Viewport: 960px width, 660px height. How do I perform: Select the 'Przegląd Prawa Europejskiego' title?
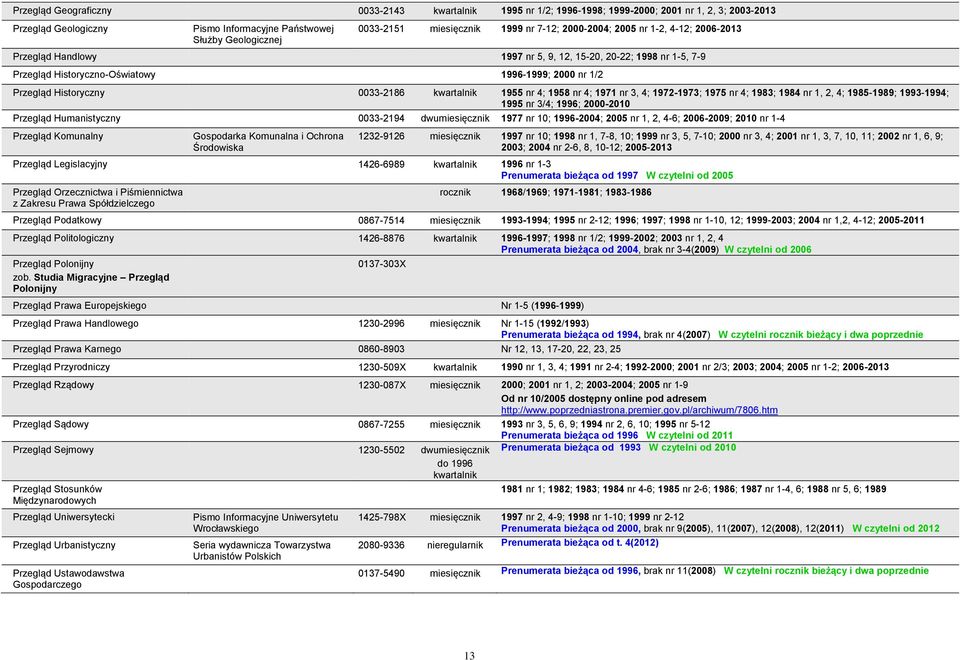pyautogui.click(x=80, y=306)
